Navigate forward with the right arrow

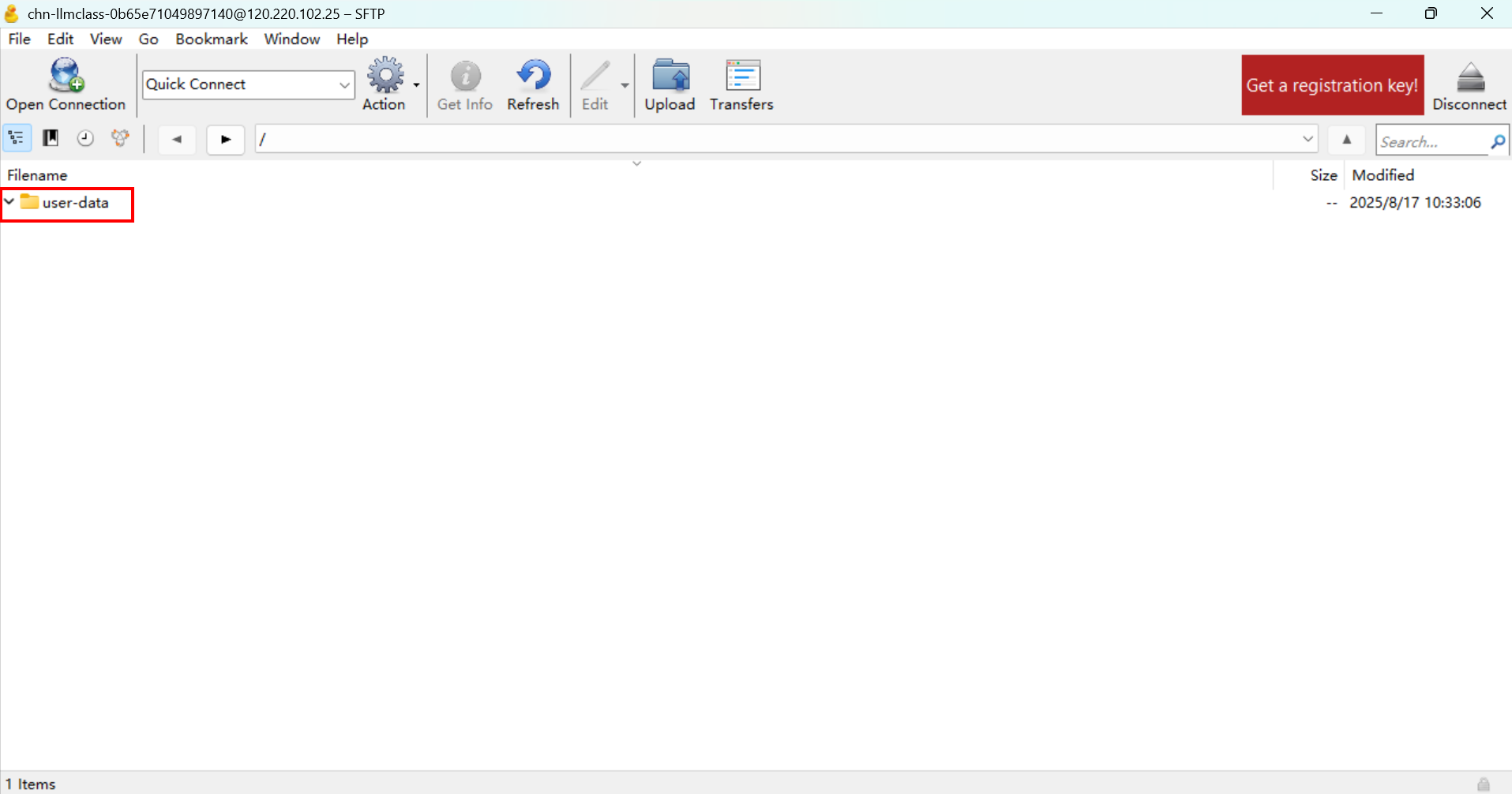click(226, 140)
